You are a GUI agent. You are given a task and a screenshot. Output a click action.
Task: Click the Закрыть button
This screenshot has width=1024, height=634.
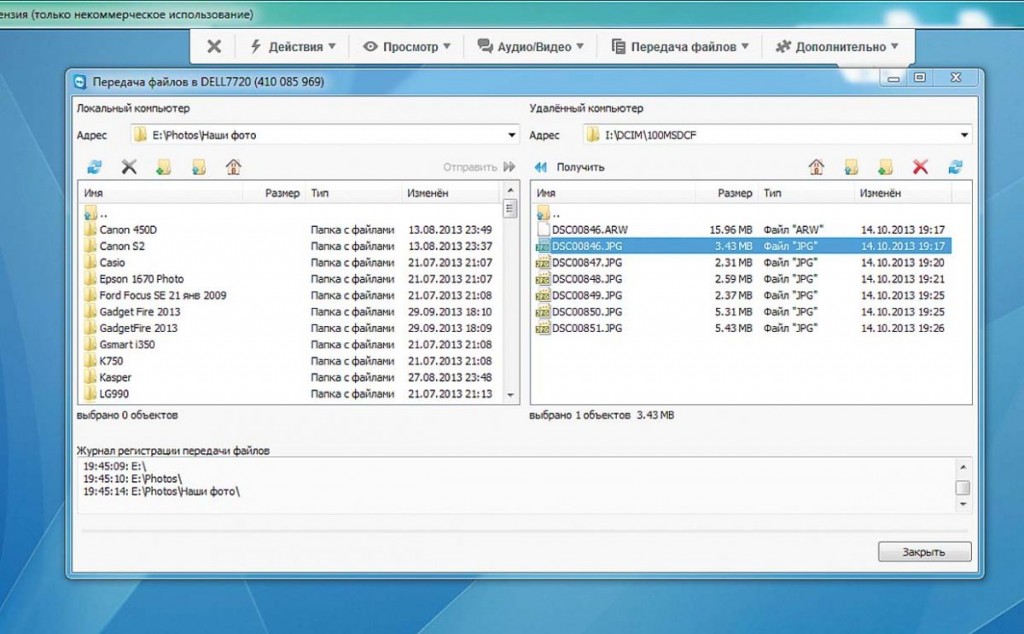pyautogui.click(x=924, y=552)
